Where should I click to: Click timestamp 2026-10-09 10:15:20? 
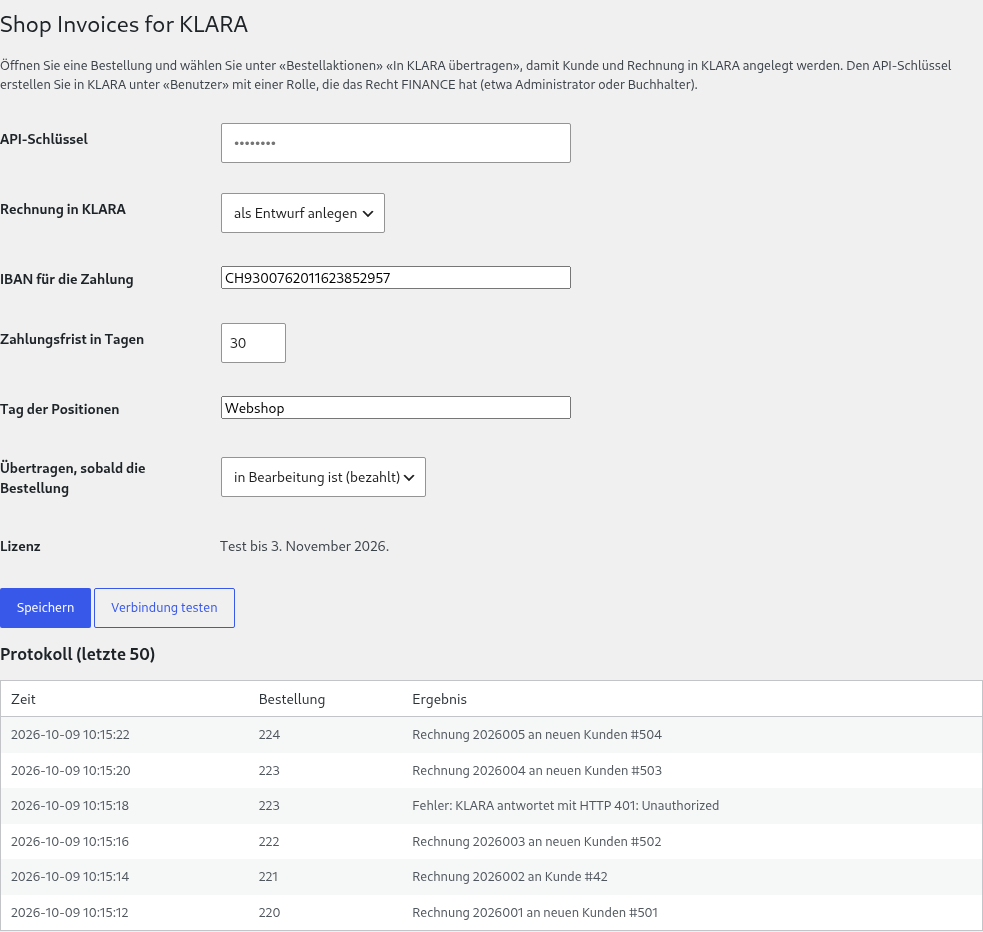pos(70,770)
